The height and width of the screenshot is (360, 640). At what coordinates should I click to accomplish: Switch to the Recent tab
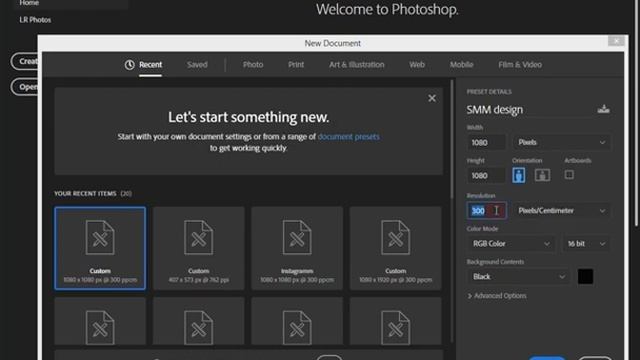(x=150, y=65)
